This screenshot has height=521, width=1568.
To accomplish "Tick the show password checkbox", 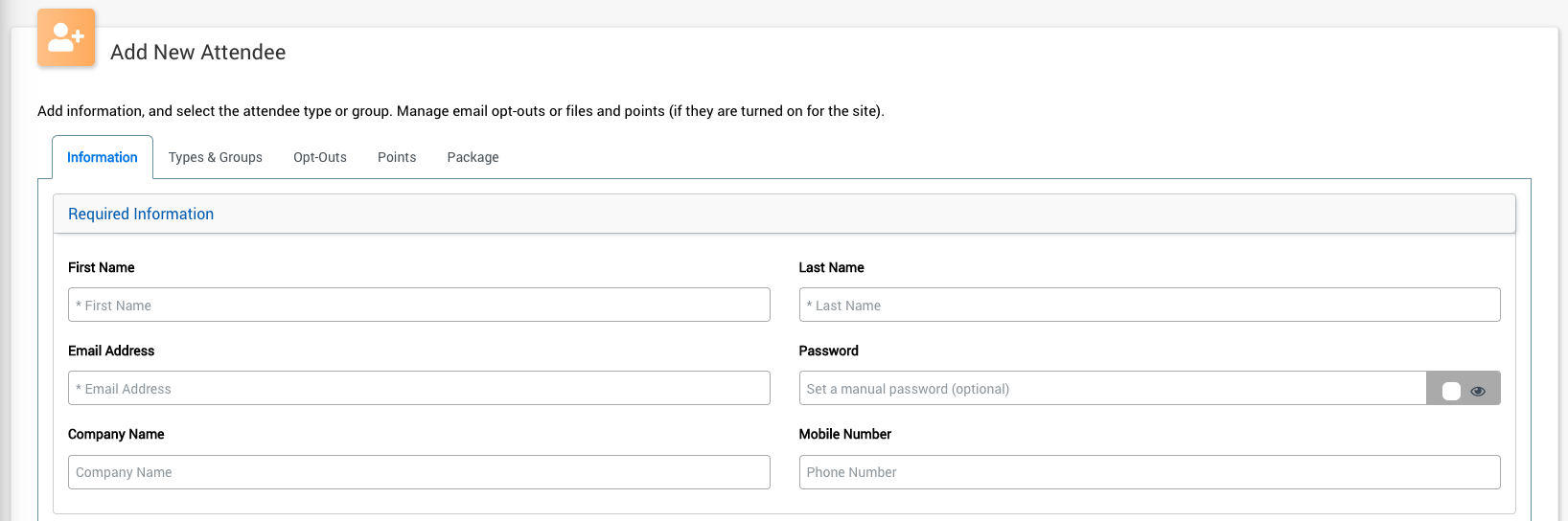I will (1451, 391).
